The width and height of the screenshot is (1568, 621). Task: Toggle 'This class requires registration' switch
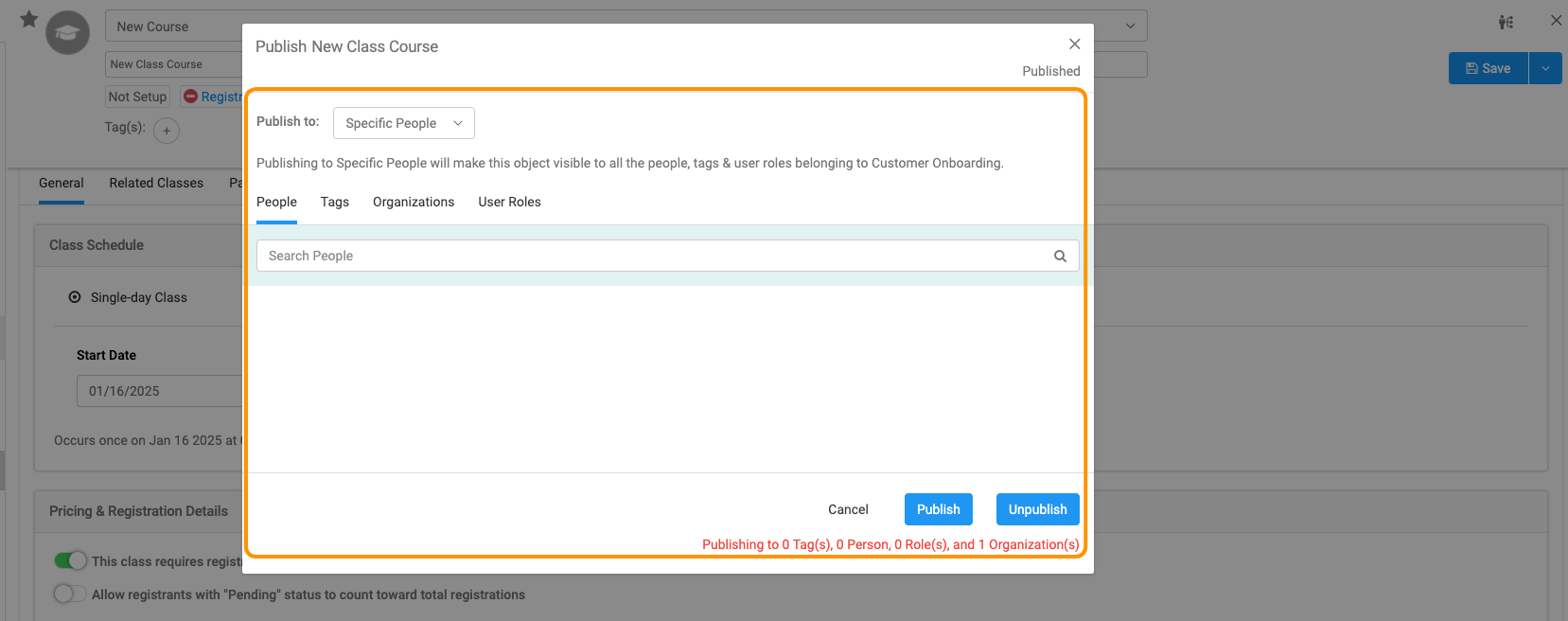(x=71, y=560)
